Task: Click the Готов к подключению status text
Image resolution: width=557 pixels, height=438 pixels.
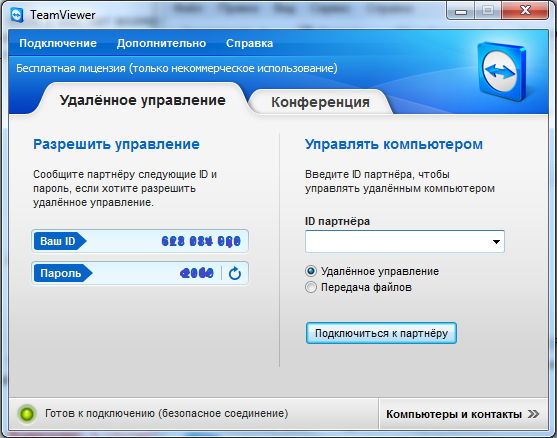Action: point(167,413)
